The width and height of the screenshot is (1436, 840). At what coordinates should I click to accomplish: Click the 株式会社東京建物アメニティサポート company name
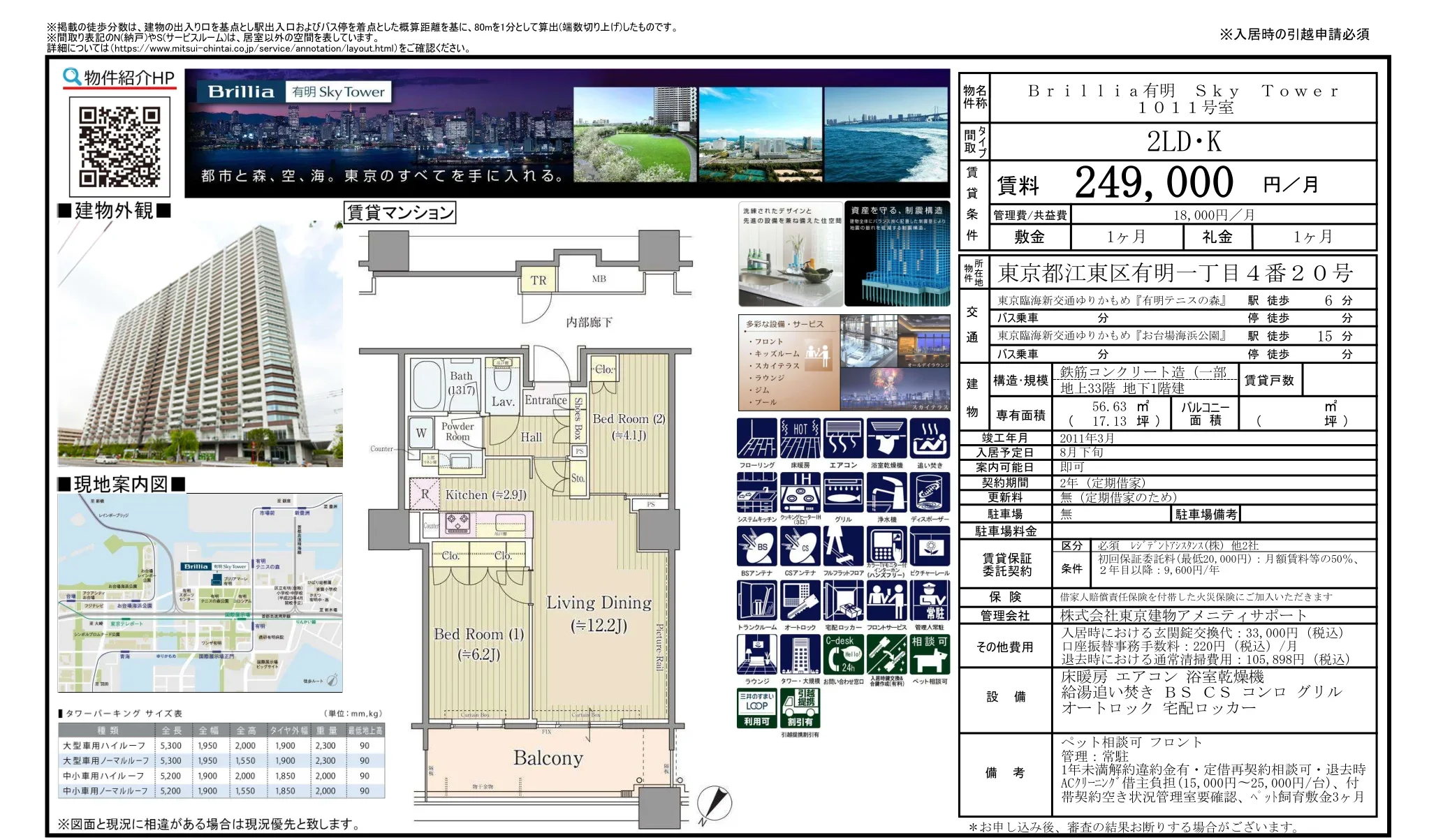click(x=1183, y=615)
